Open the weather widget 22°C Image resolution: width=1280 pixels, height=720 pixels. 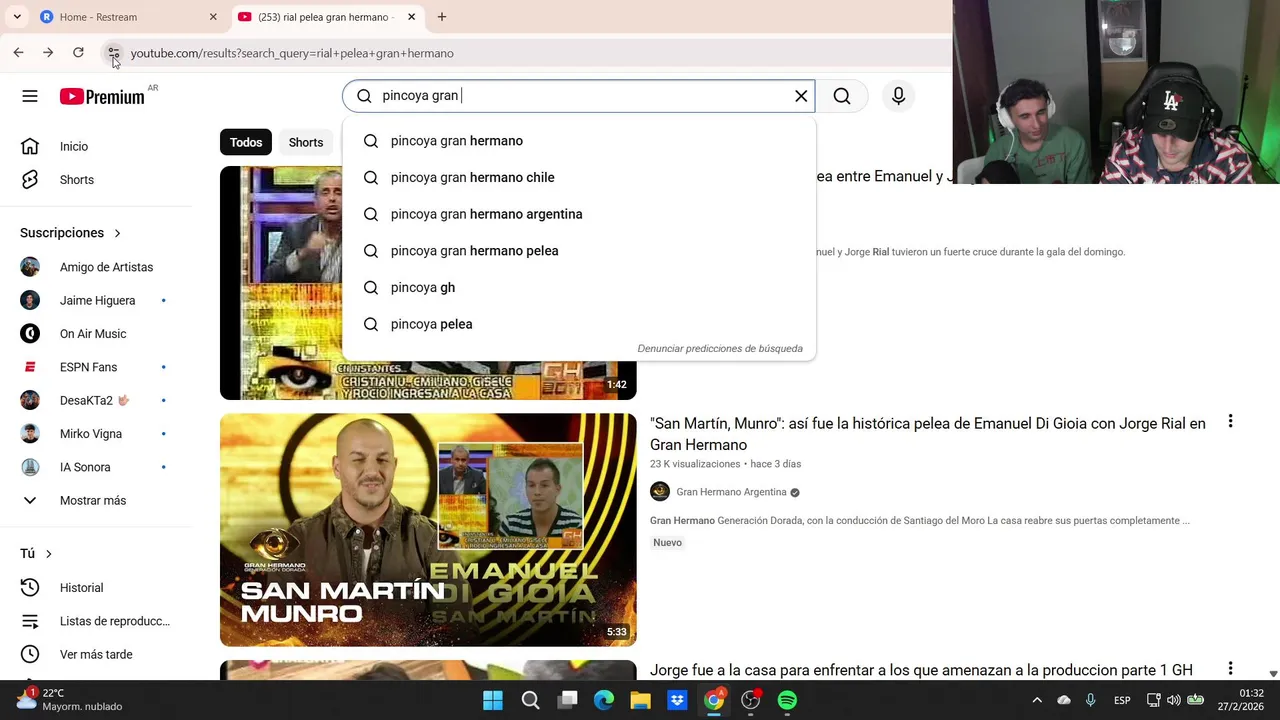click(x=68, y=700)
